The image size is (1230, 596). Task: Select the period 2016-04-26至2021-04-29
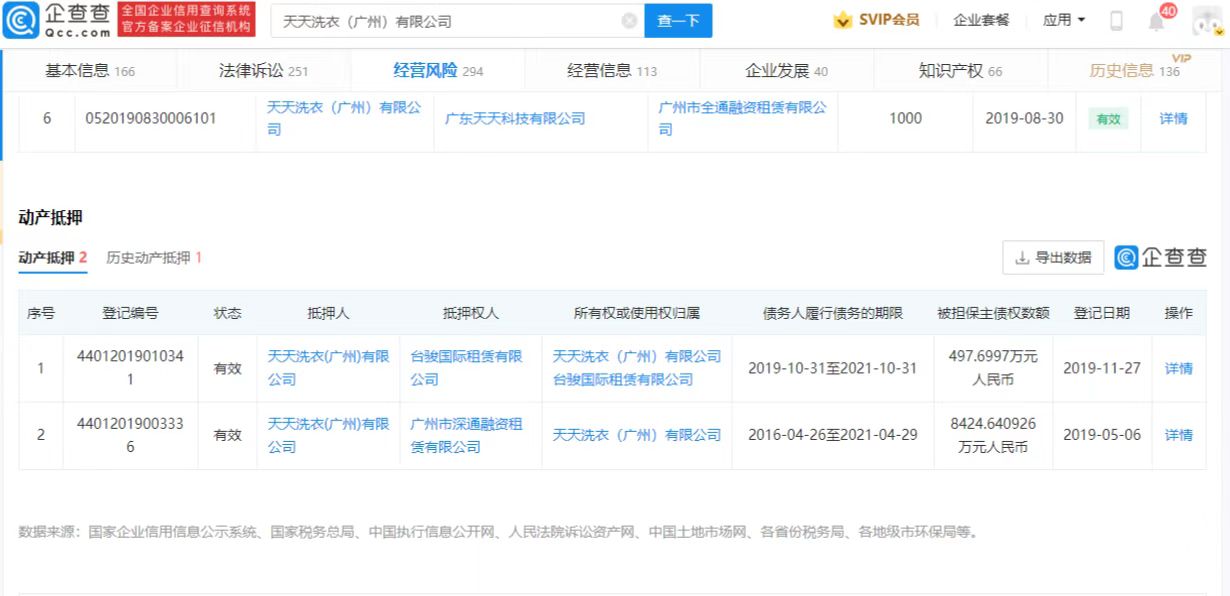click(x=832, y=435)
